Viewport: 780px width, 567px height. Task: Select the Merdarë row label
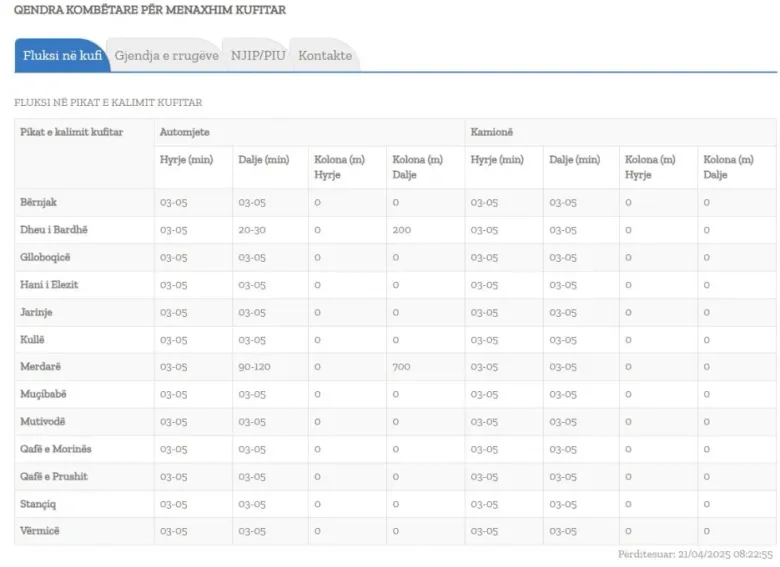[40, 367]
